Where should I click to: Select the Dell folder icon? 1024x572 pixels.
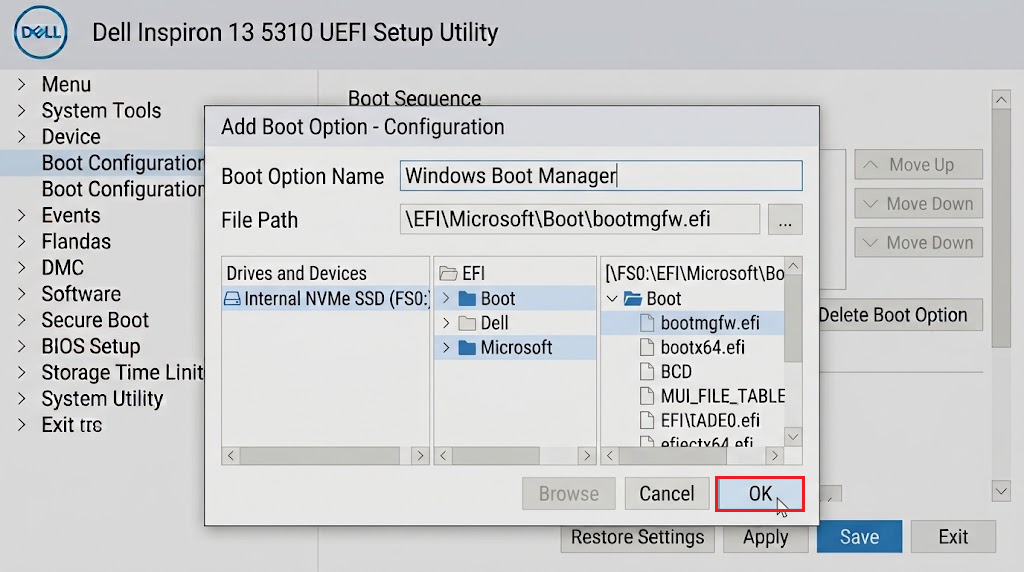[467, 323]
